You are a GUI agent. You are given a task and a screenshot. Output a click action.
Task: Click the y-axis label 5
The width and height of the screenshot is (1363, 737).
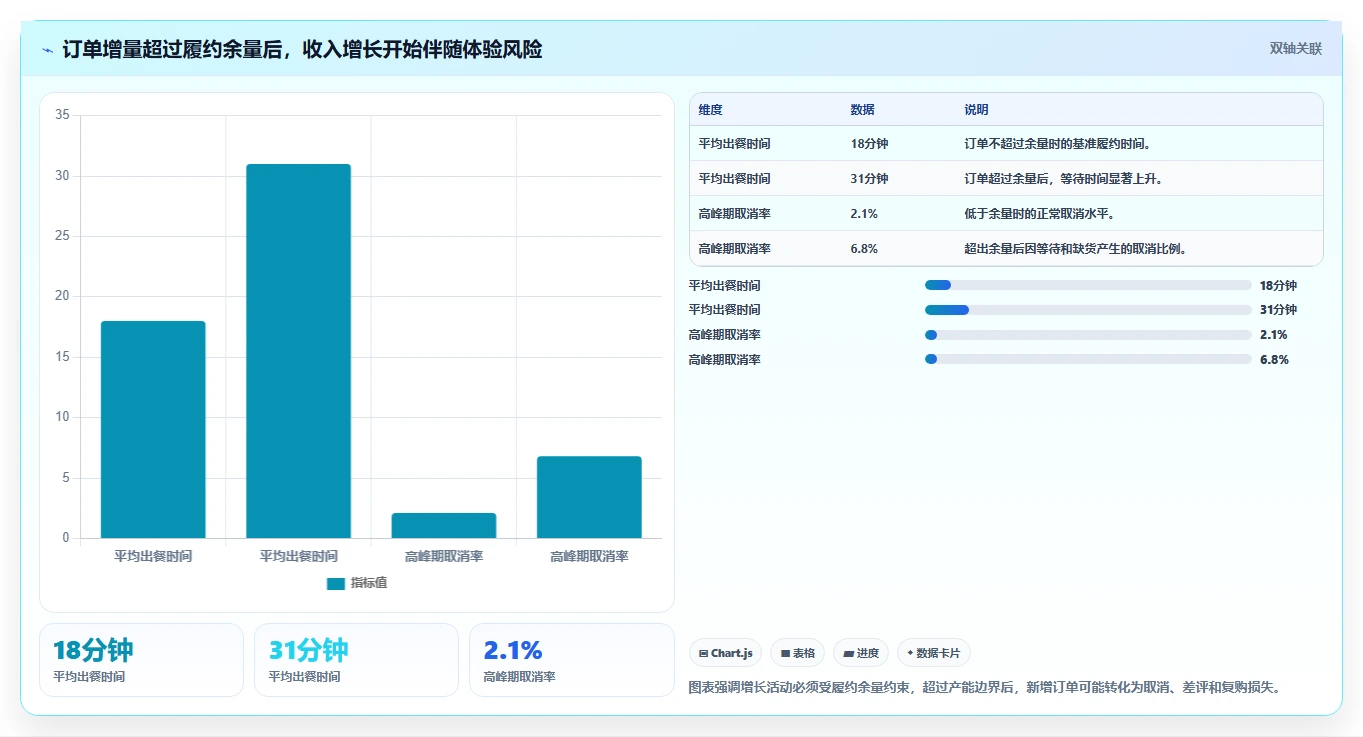pyautogui.click(x=65, y=478)
